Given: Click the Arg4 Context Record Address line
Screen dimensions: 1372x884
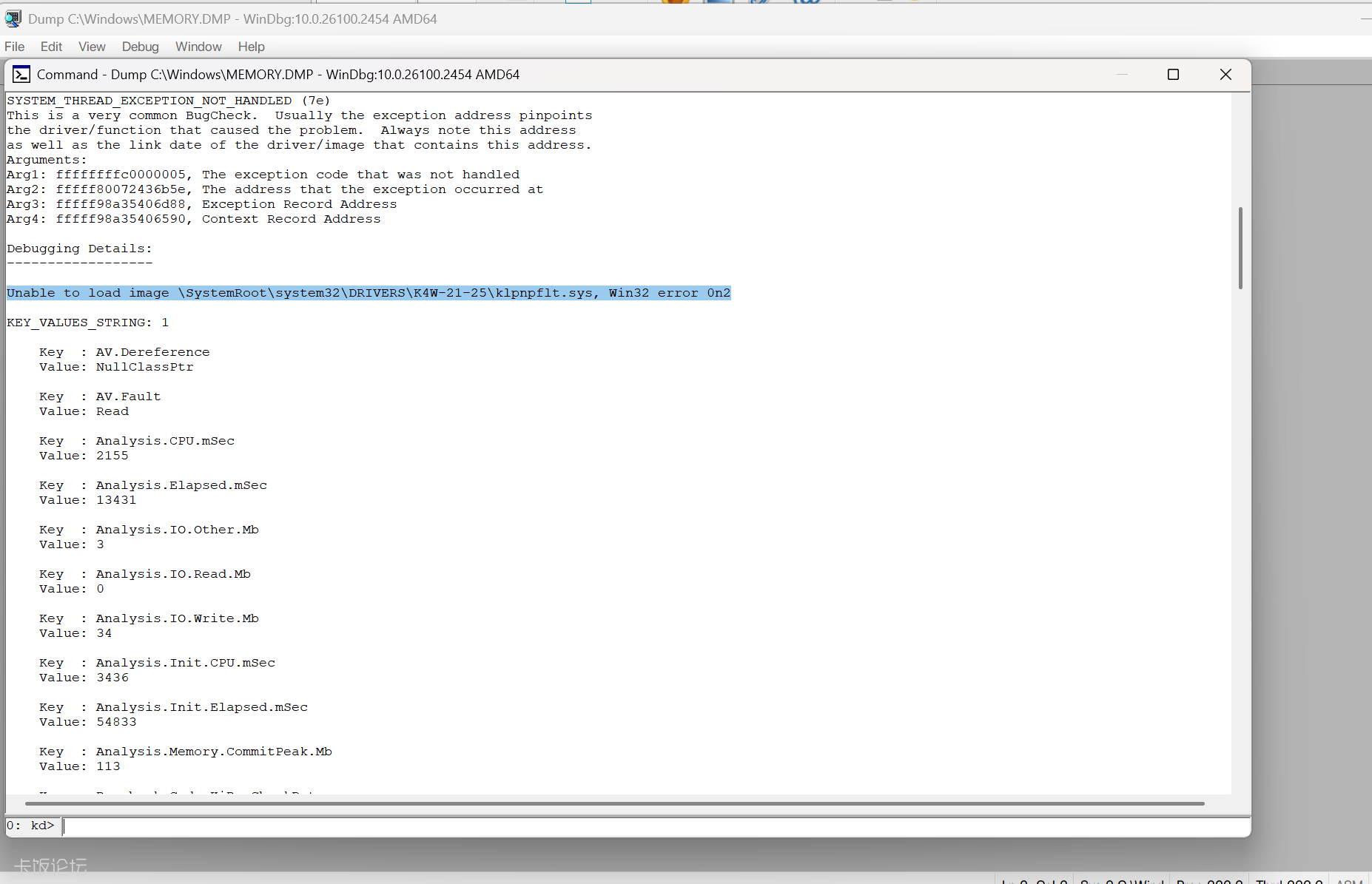Looking at the screenshot, I should click(x=194, y=219).
